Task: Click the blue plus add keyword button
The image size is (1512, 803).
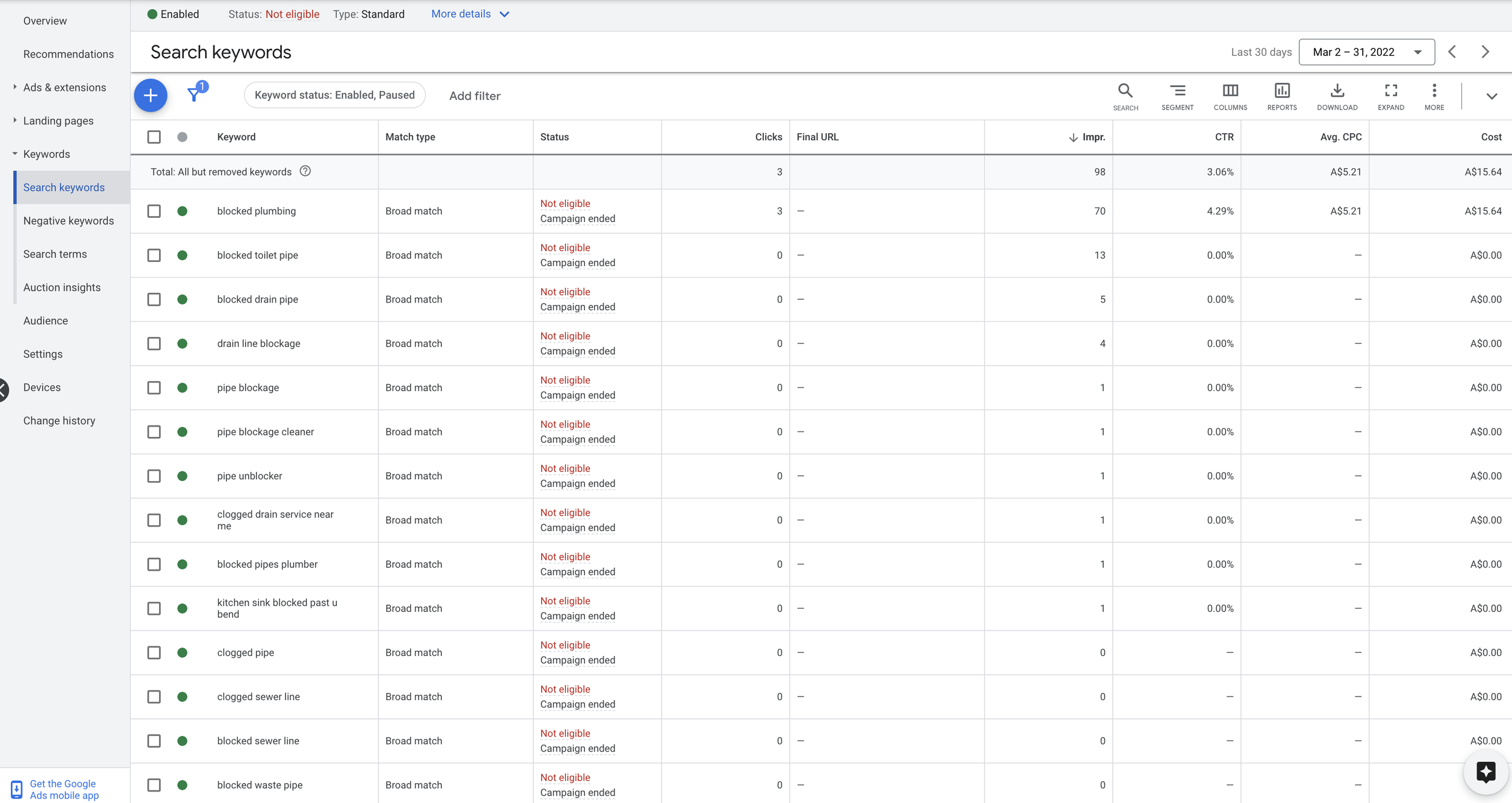Action: coord(151,95)
